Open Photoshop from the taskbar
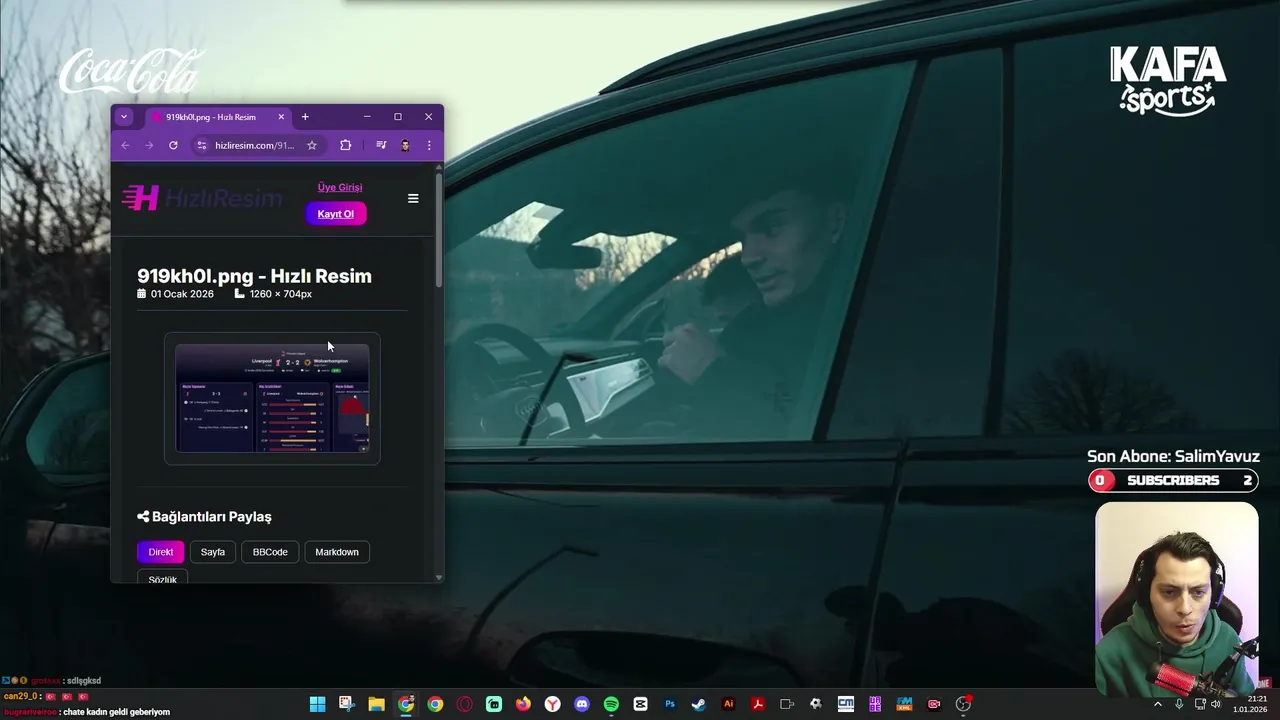This screenshot has width=1280, height=720. [670, 704]
